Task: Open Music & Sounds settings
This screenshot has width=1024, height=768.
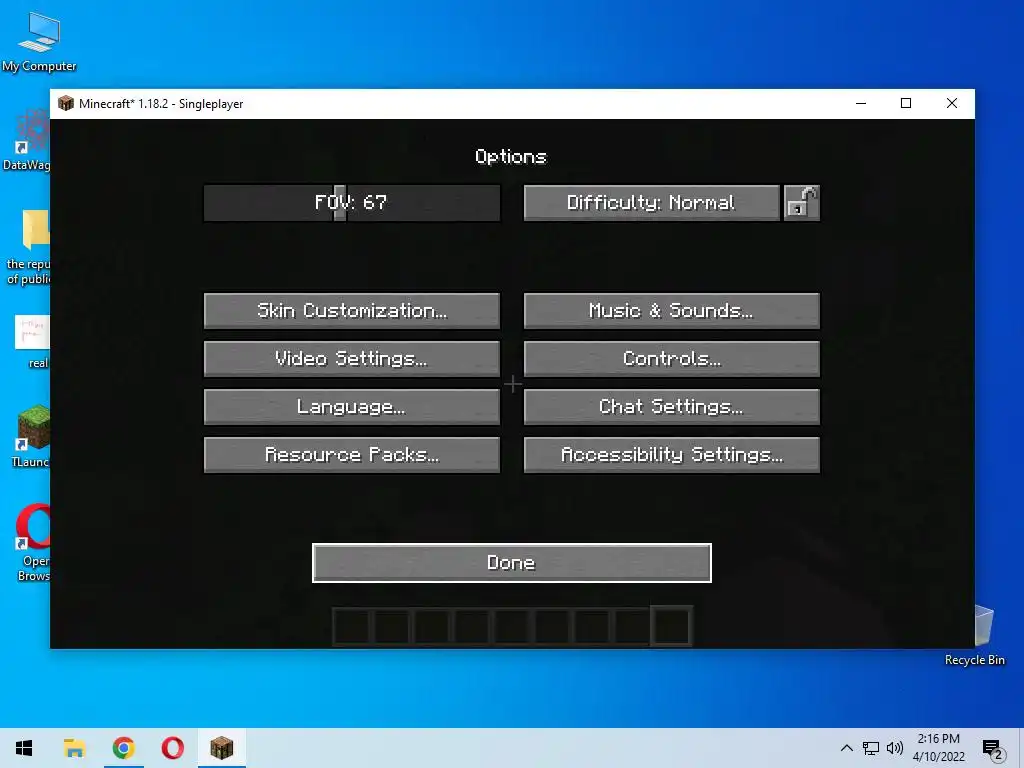Action: [x=671, y=311]
